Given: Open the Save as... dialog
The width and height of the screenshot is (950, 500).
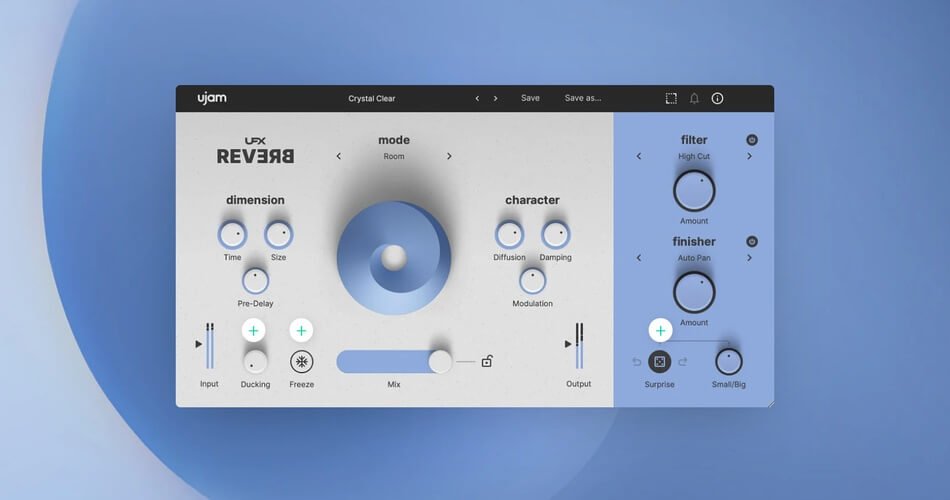Looking at the screenshot, I should point(583,98).
